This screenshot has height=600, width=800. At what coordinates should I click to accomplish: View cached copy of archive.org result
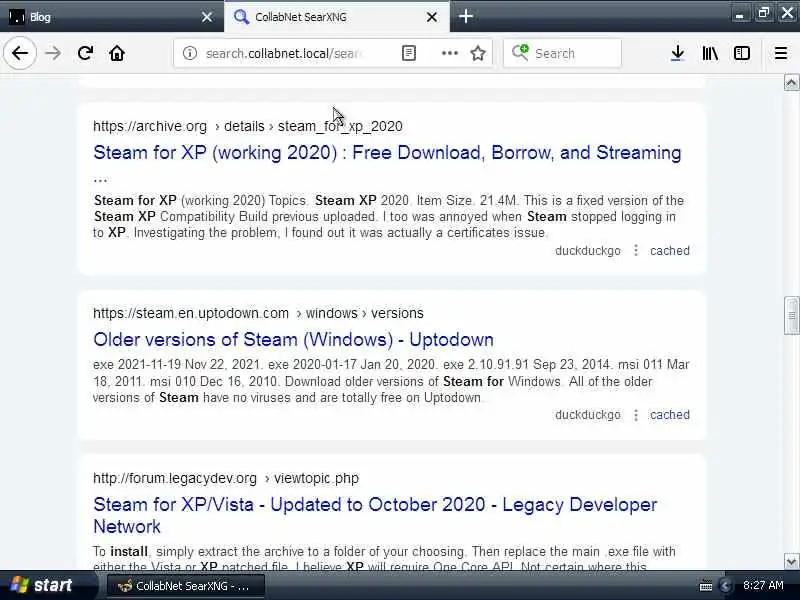pyautogui.click(x=669, y=251)
